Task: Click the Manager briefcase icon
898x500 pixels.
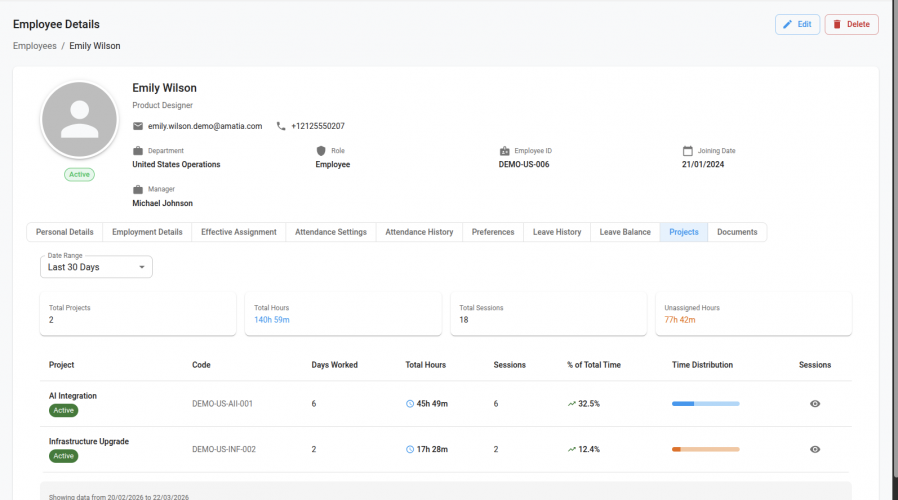Action: (138, 189)
